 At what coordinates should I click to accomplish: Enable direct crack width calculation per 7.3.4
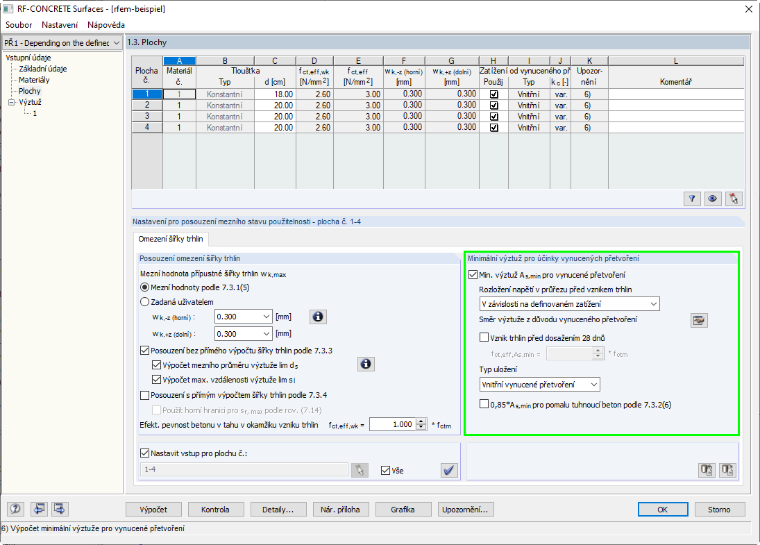(144, 395)
